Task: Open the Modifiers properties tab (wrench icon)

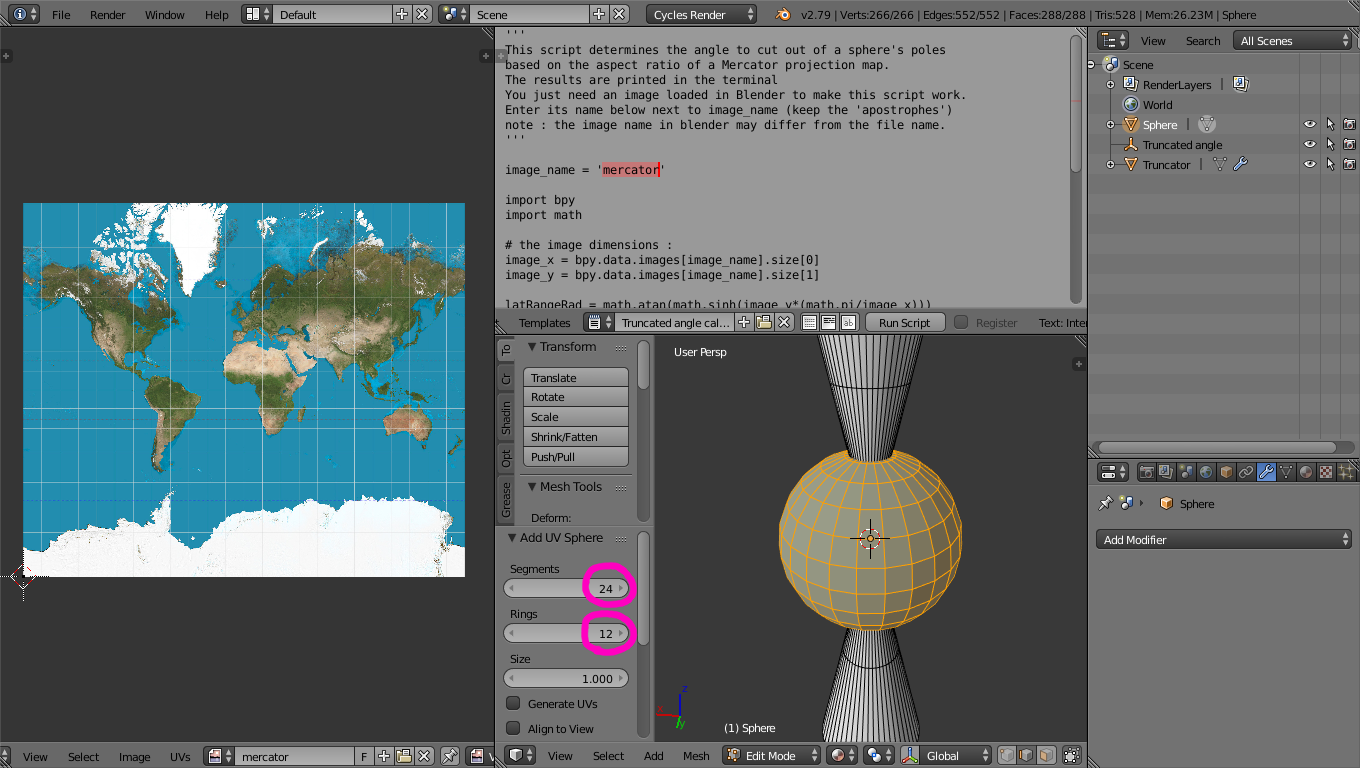Action: tap(1267, 472)
